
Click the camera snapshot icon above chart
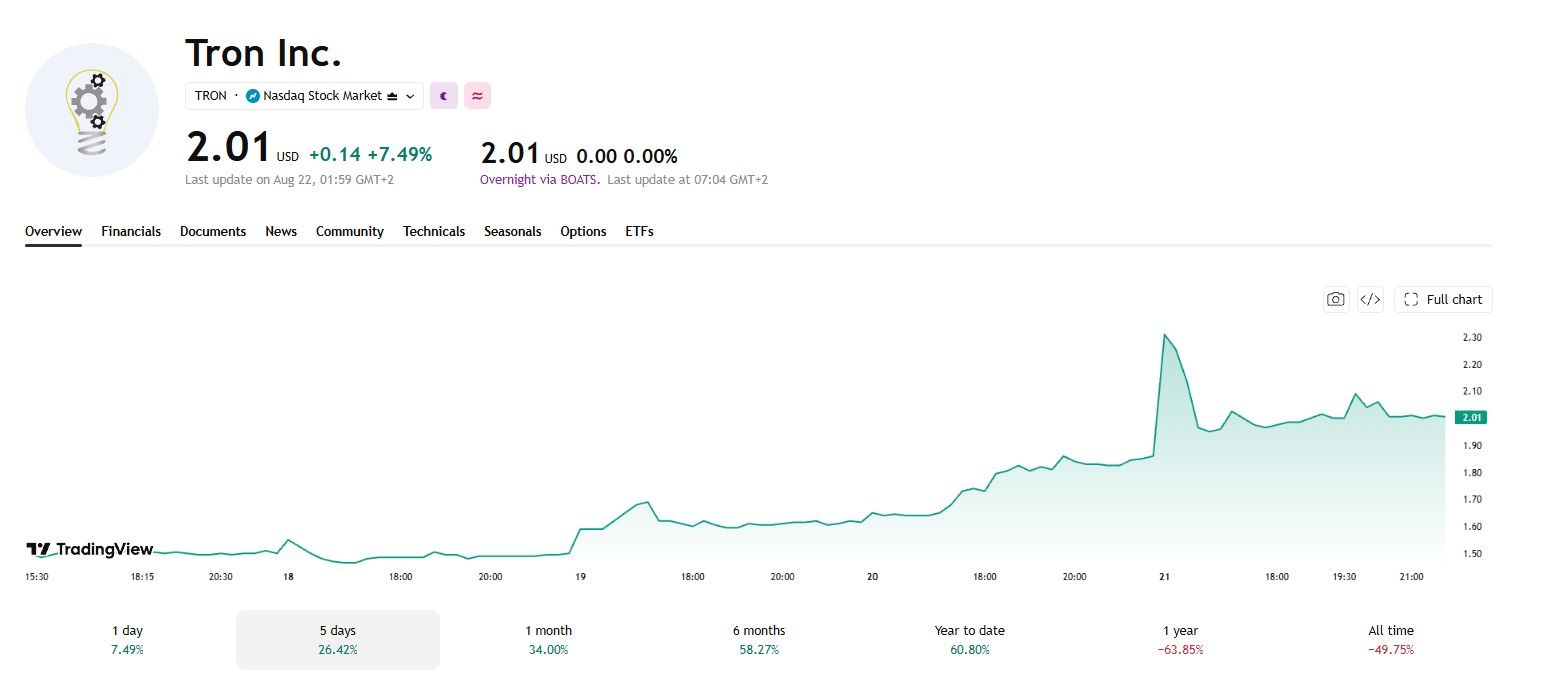click(x=1335, y=299)
